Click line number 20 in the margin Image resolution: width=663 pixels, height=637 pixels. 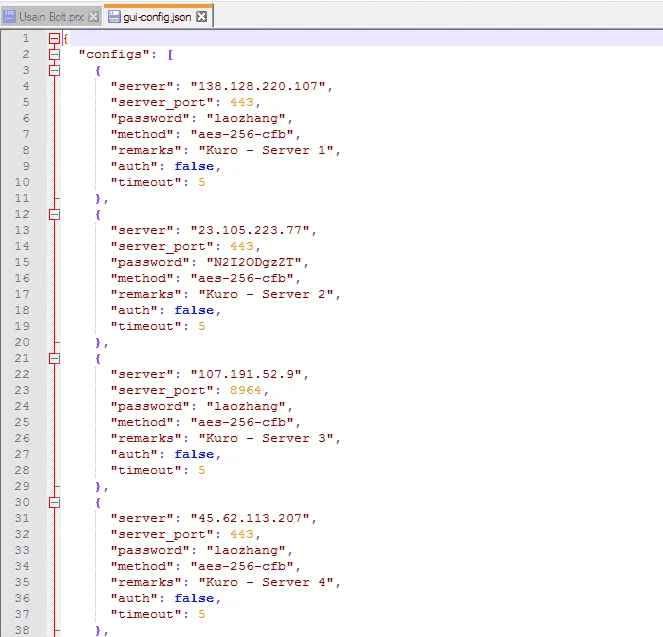tap(22, 342)
